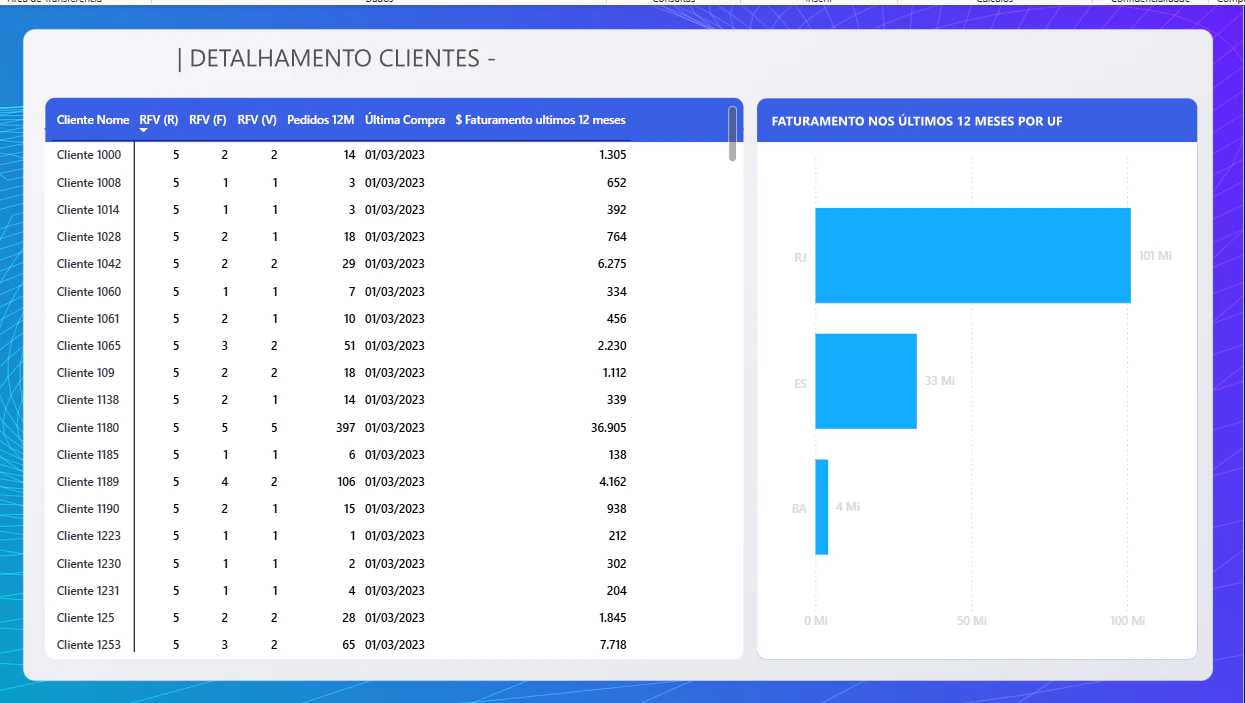Screen dimensions: 1245x703
Task: Sort by the RFV (F) column header
Action: click(208, 120)
